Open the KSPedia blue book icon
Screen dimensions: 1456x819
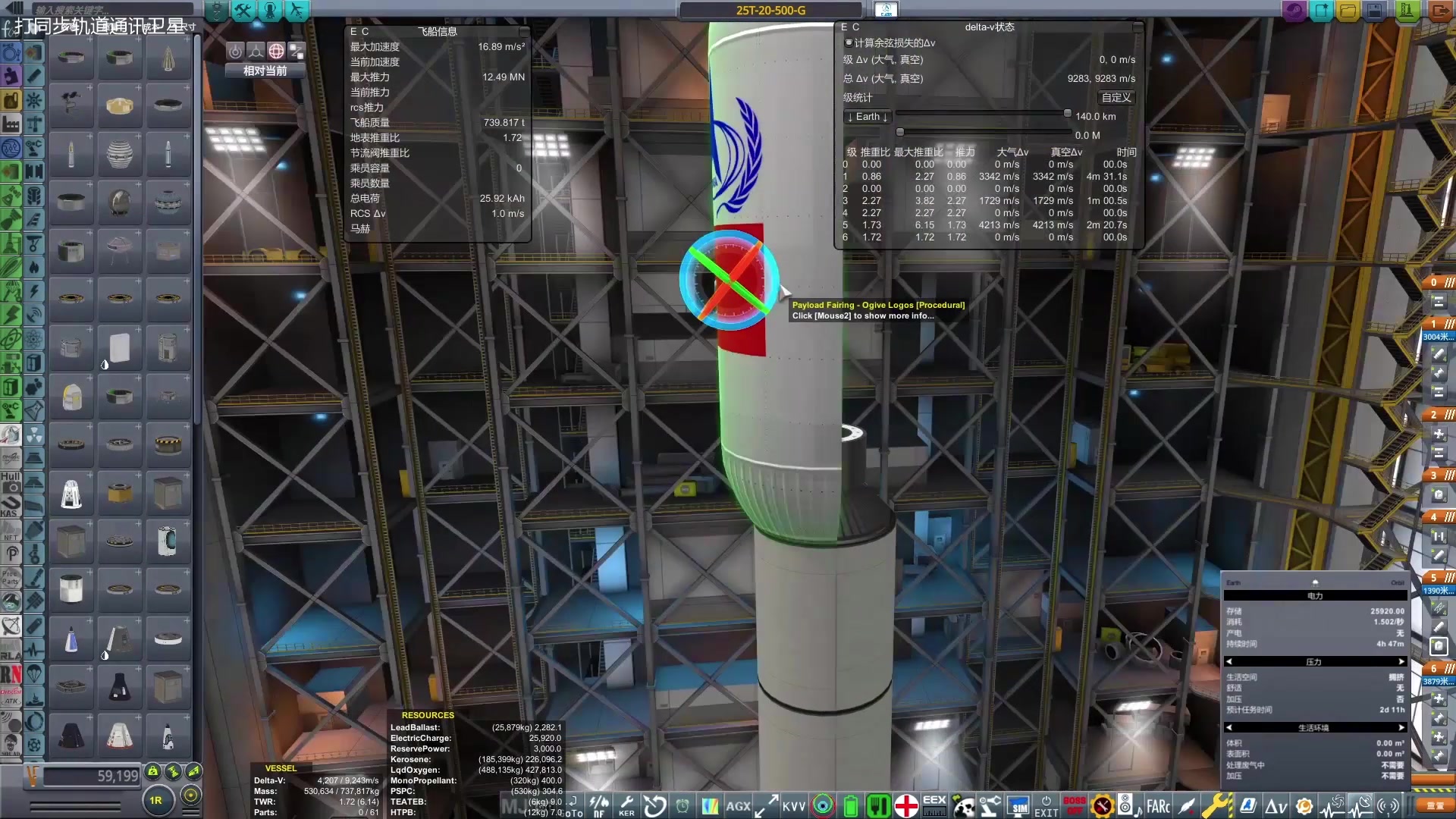(x=1247, y=805)
